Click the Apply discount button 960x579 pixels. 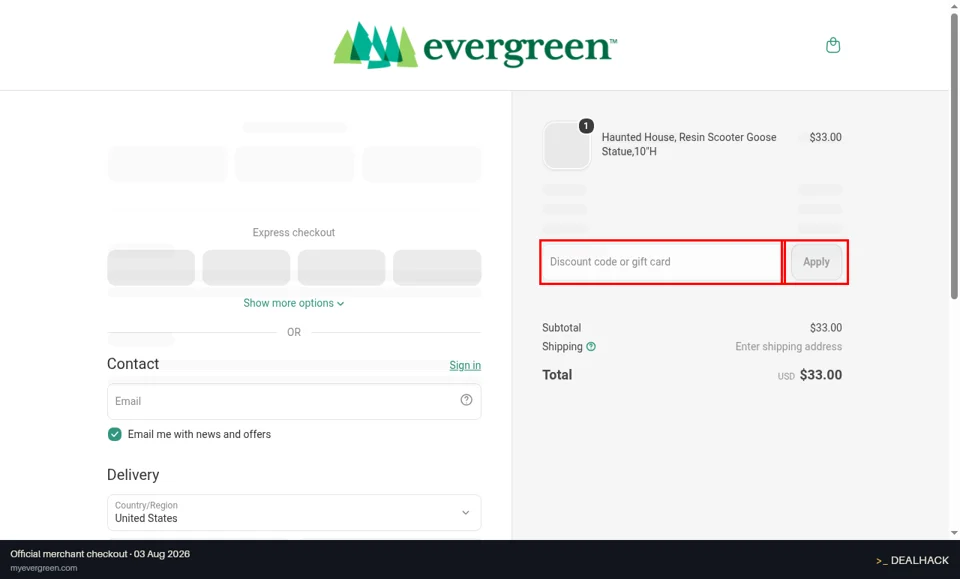(816, 262)
